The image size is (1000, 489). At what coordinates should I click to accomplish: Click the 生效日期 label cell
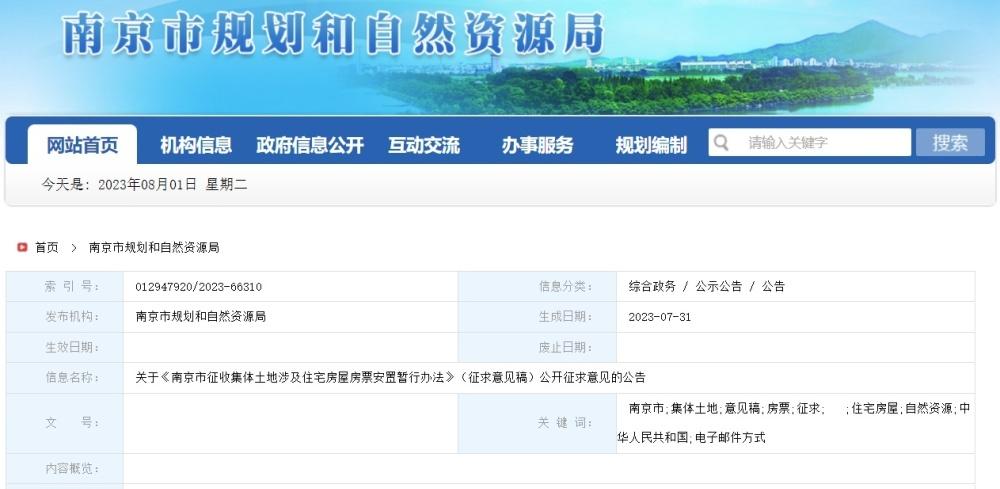(x=65, y=347)
